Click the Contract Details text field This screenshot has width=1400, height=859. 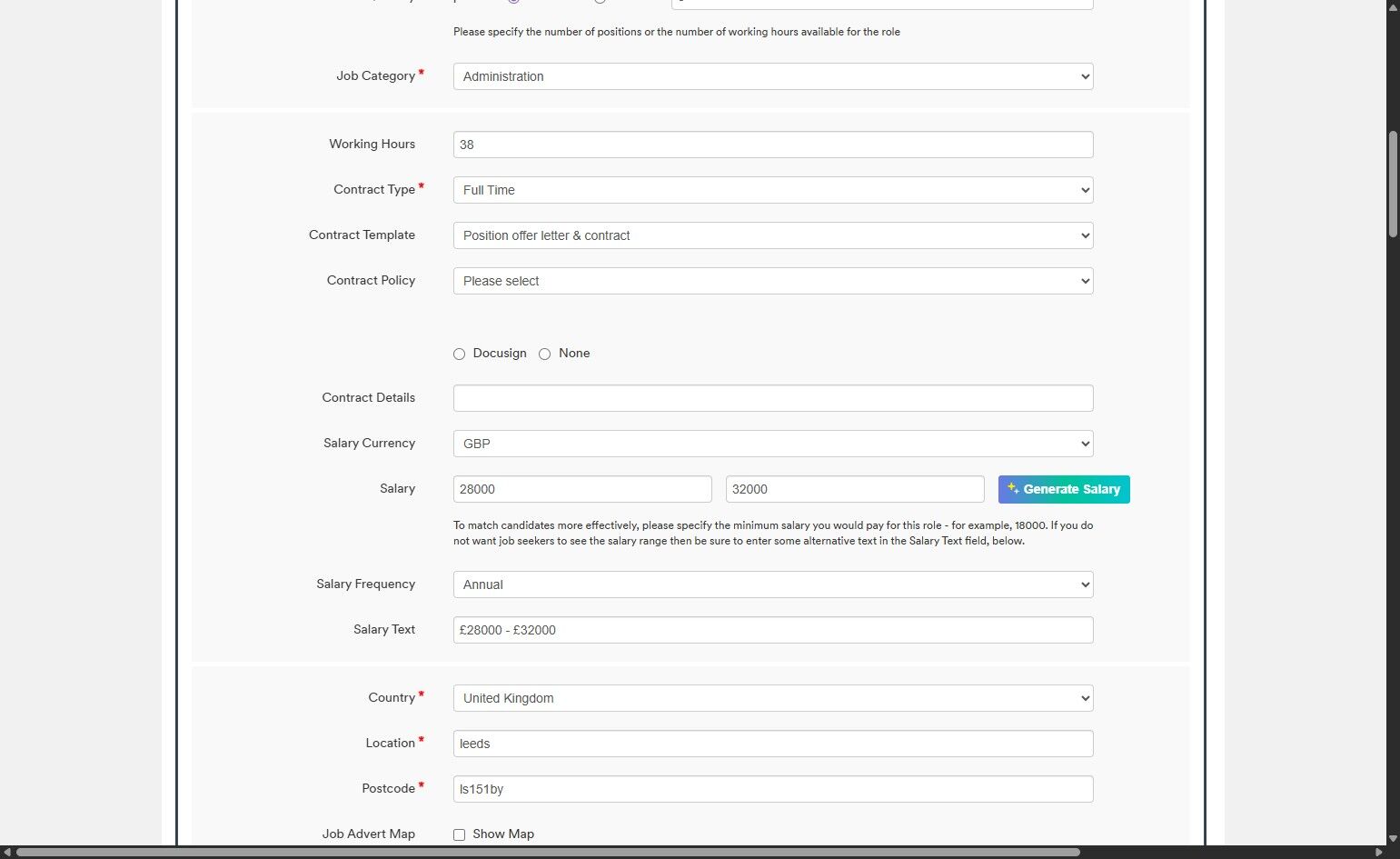coord(772,398)
